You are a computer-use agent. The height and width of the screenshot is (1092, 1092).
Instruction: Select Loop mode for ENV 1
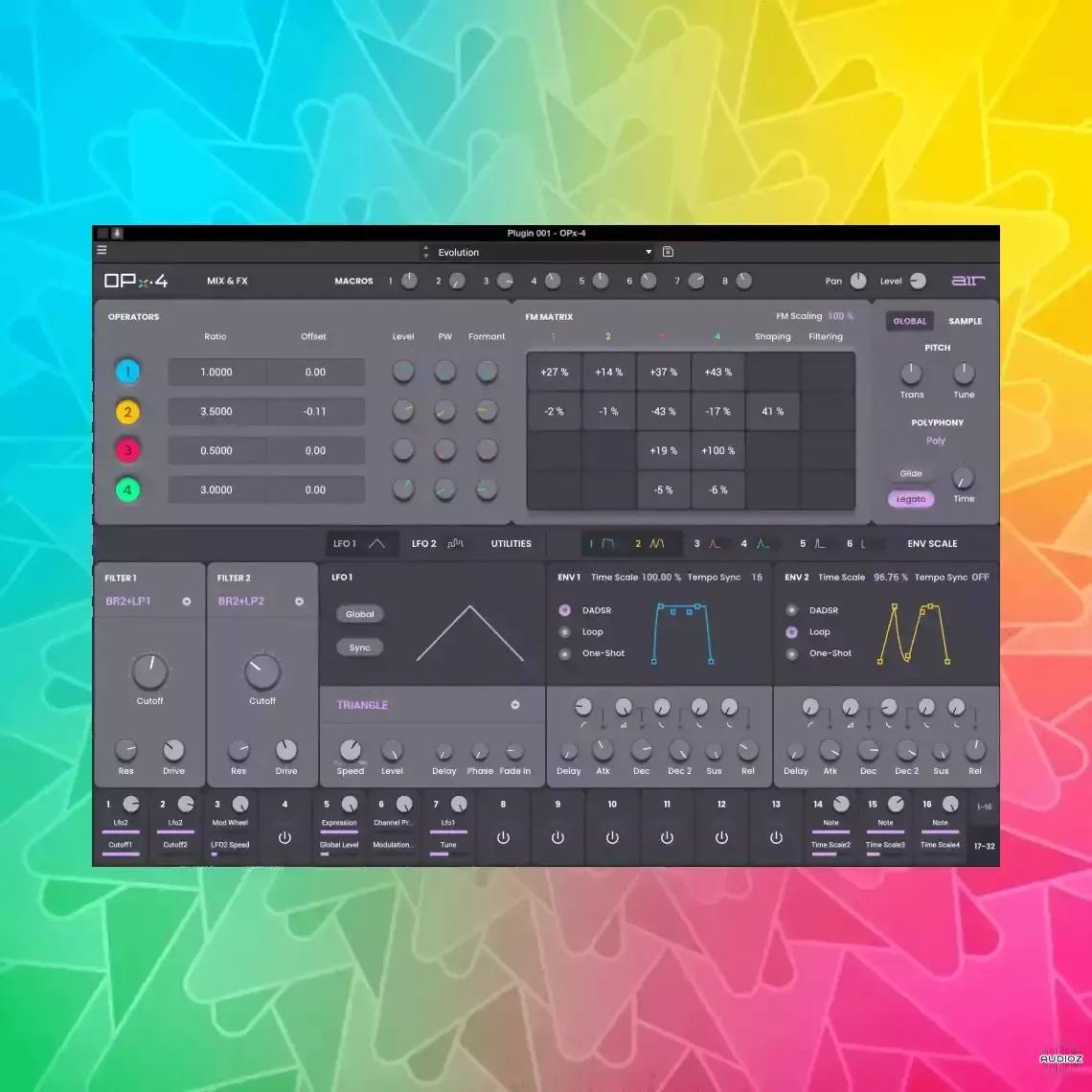tap(565, 631)
